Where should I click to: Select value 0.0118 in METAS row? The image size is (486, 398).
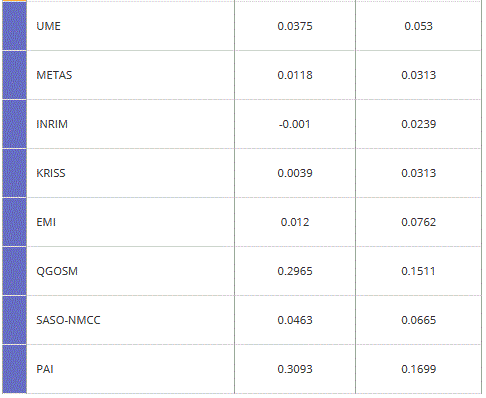click(295, 75)
